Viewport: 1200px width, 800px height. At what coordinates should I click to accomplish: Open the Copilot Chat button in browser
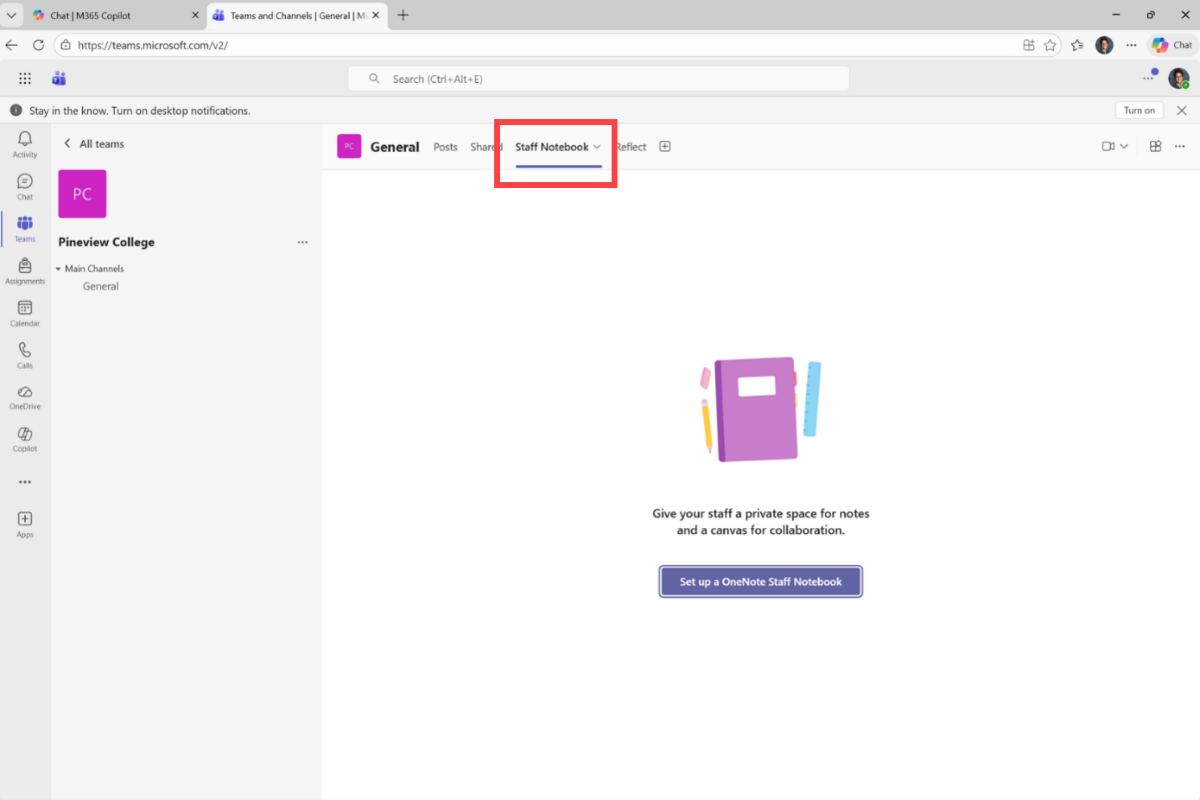(1172, 45)
